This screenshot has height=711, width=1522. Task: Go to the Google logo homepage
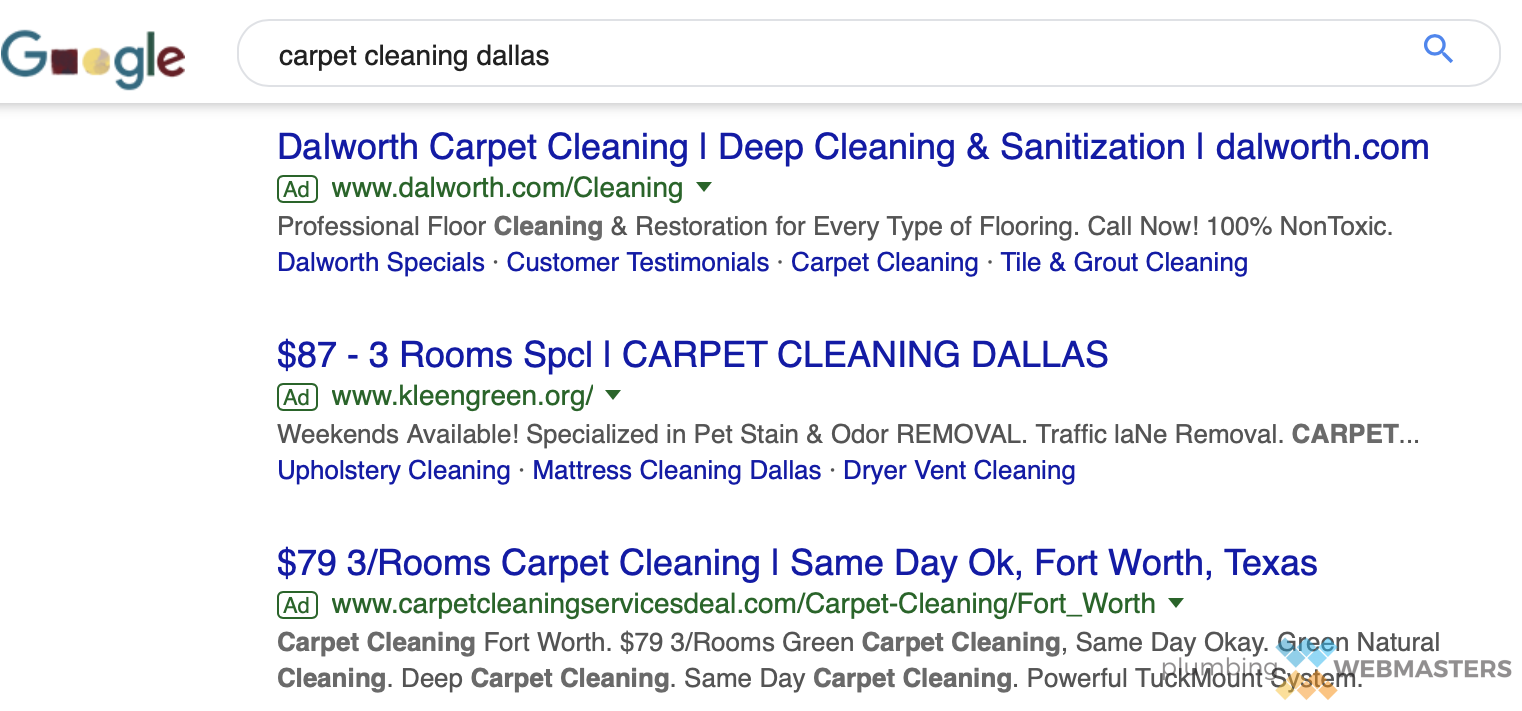(x=93, y=58)
